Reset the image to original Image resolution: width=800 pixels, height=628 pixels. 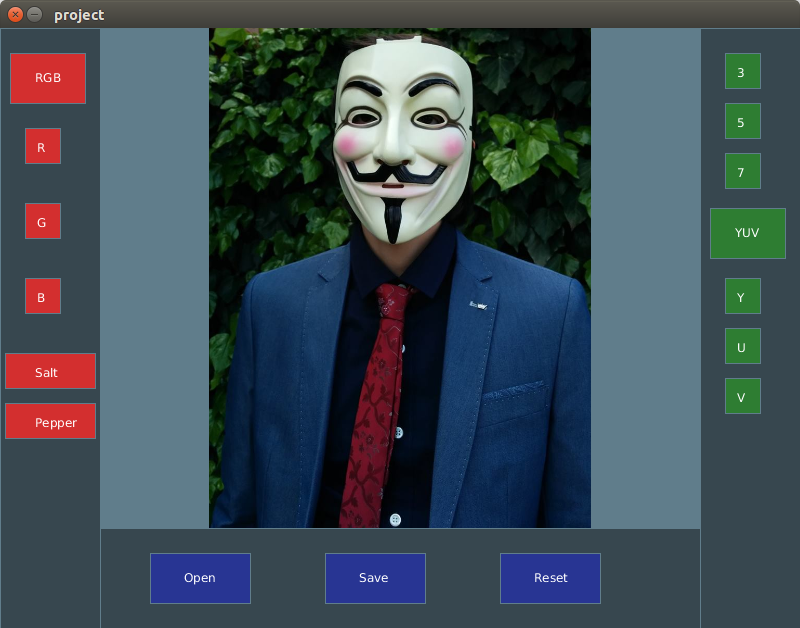click(551, 578)
